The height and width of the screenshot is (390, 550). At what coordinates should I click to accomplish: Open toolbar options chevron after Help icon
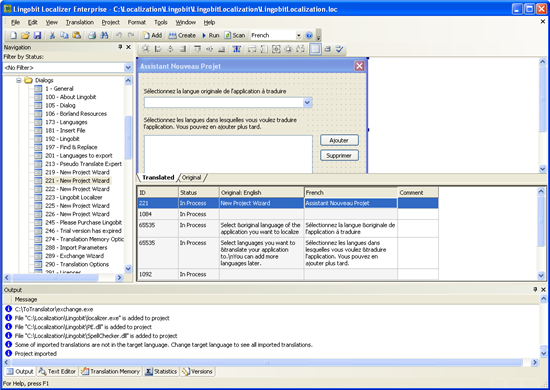[x=318, y=36]
